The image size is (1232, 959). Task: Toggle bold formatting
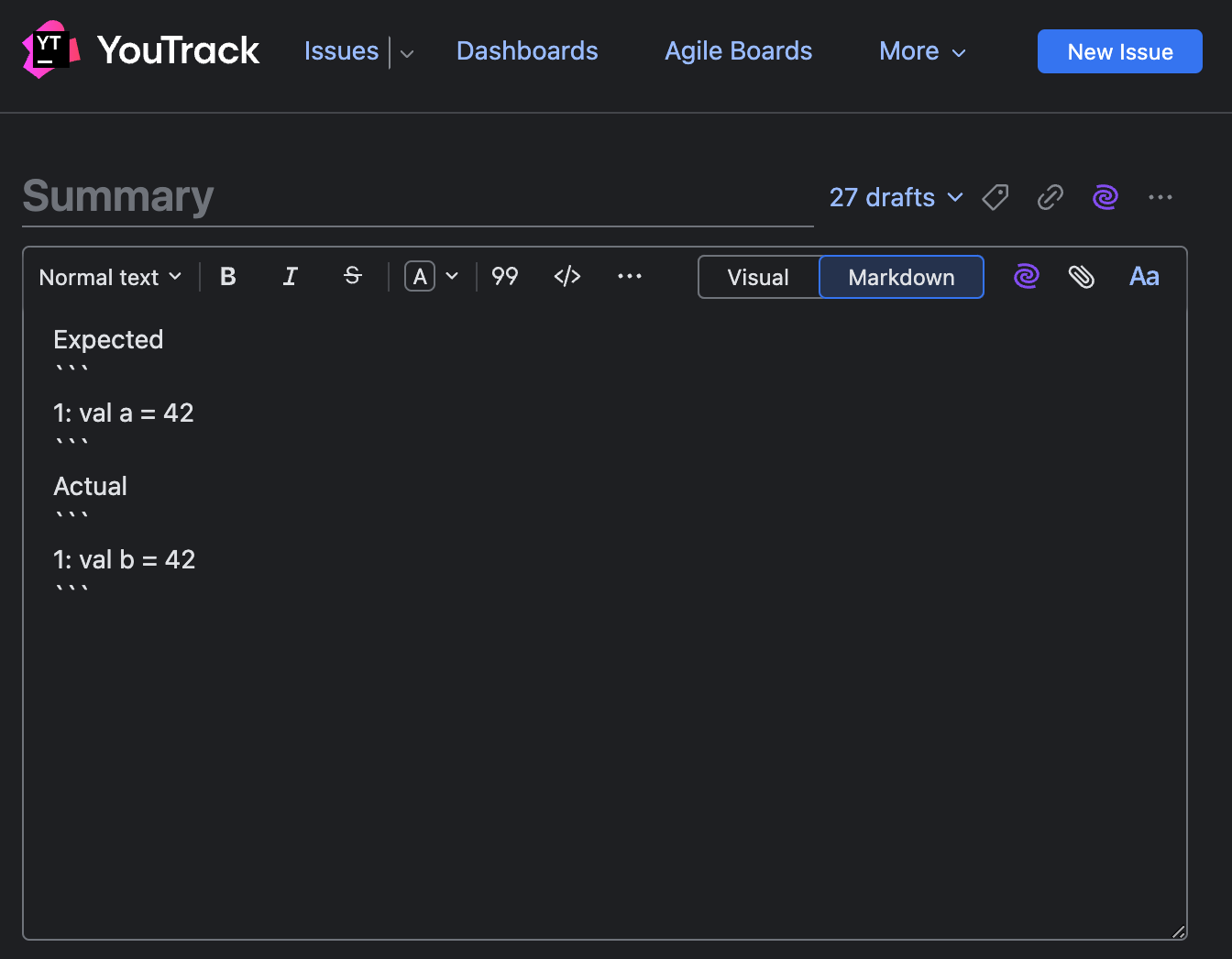228,277
